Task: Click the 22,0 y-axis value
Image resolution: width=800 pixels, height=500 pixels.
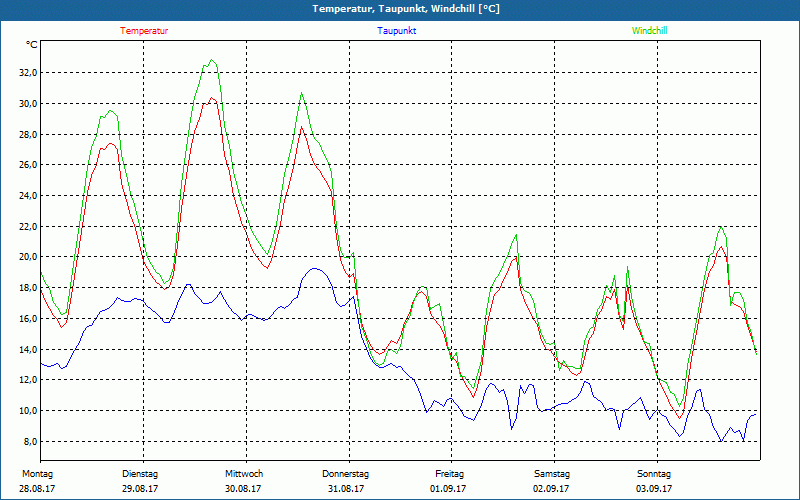Action: point(28,227)
